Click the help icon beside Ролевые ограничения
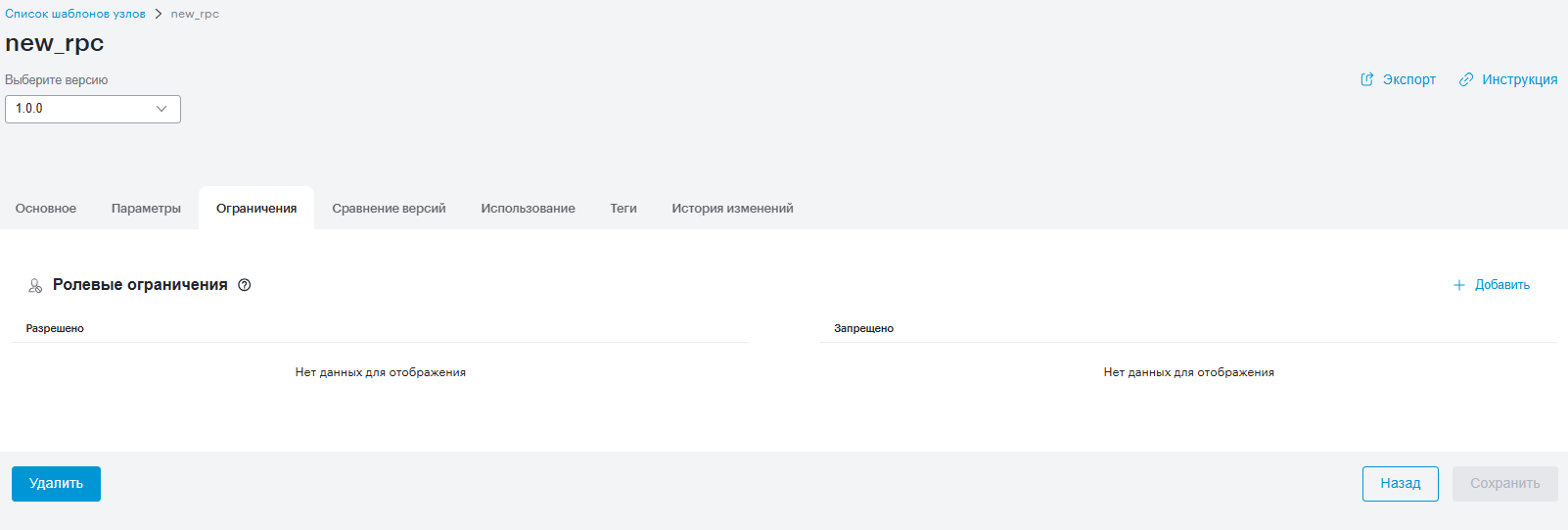 pyautogui.click(x=245, y=285)
